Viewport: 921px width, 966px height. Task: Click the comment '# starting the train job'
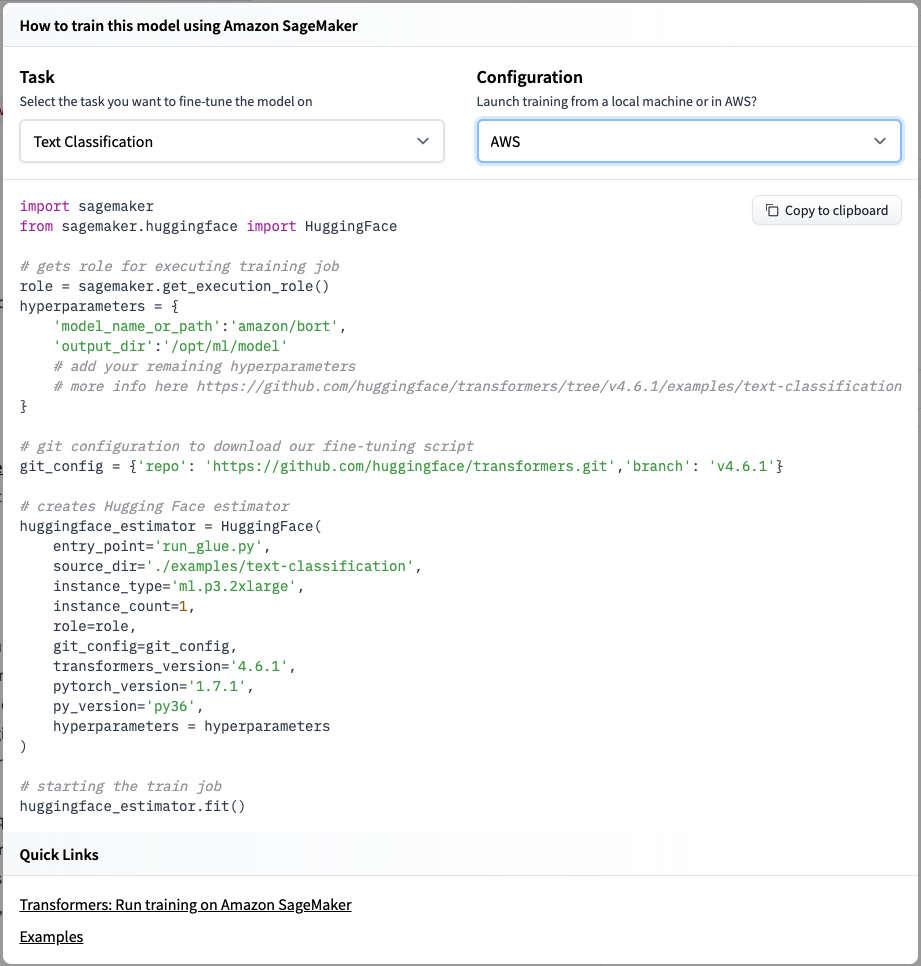tap(121, 786)
